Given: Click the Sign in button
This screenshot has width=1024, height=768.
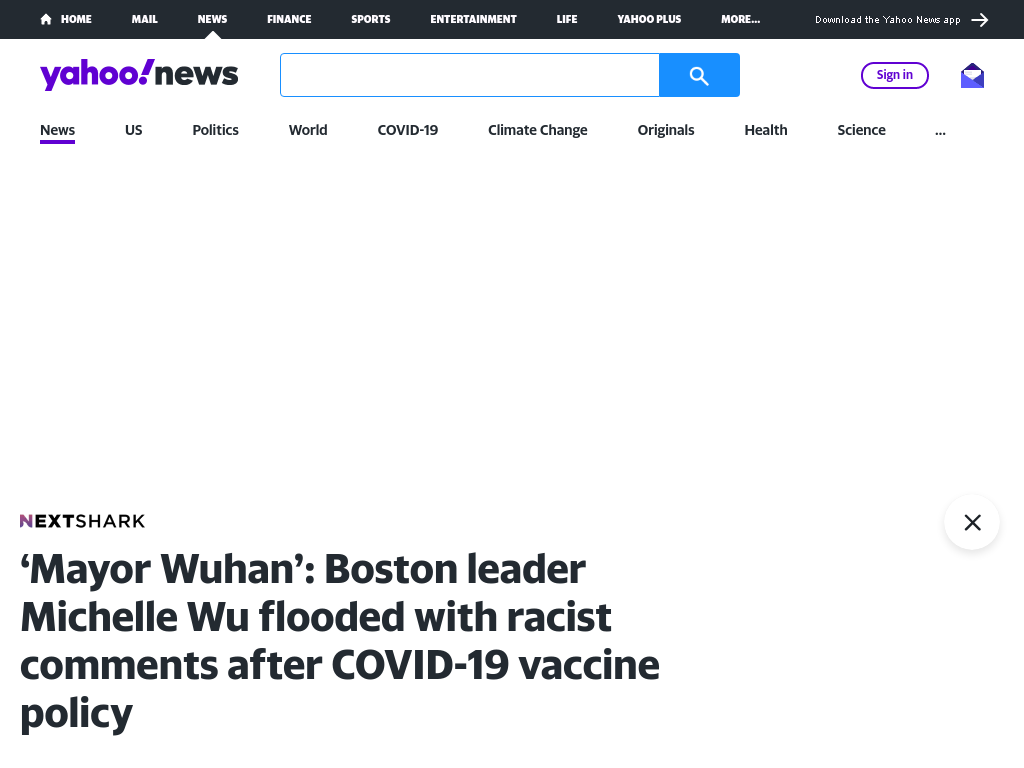Looking at the screenshot, I should [895, 75].
